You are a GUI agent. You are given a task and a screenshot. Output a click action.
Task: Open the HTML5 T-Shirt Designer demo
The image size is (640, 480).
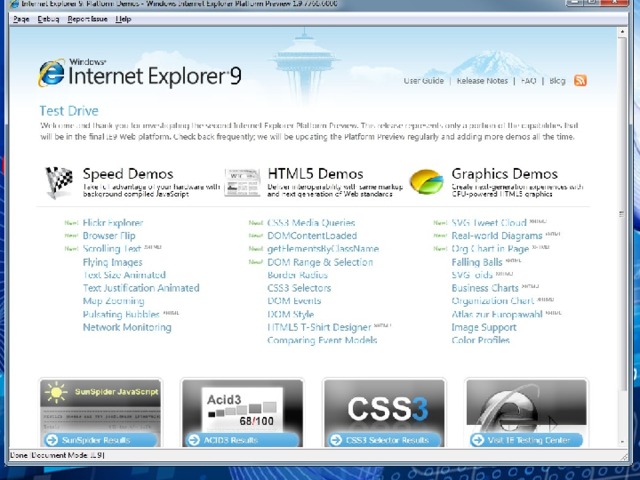[x=319, y=327]
